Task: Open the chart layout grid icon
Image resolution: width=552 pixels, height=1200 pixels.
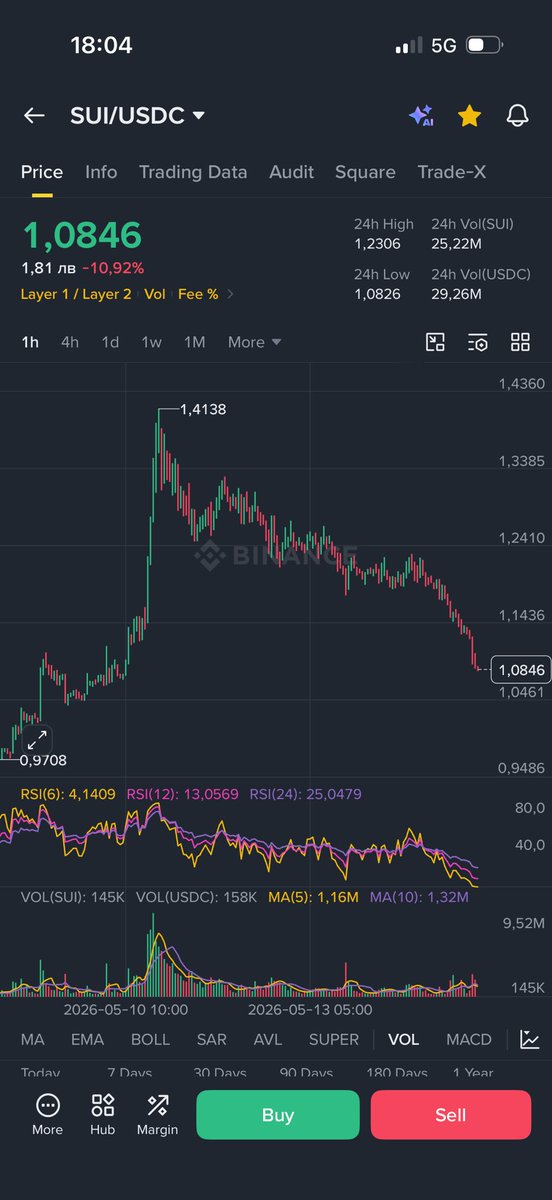Action: click(520, 342)
